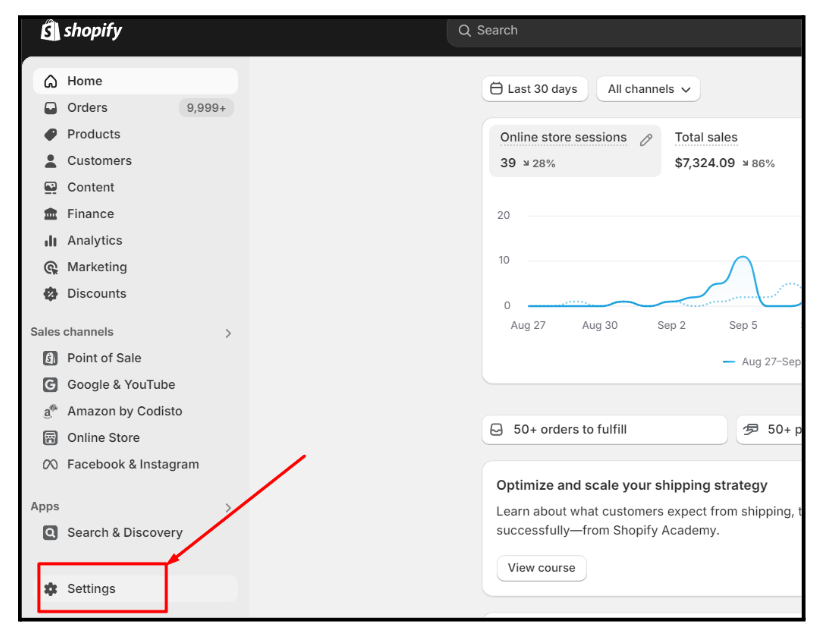
Task: Select the Total sales metric tab
Action: pyautogui.click(x=725, y=150)
